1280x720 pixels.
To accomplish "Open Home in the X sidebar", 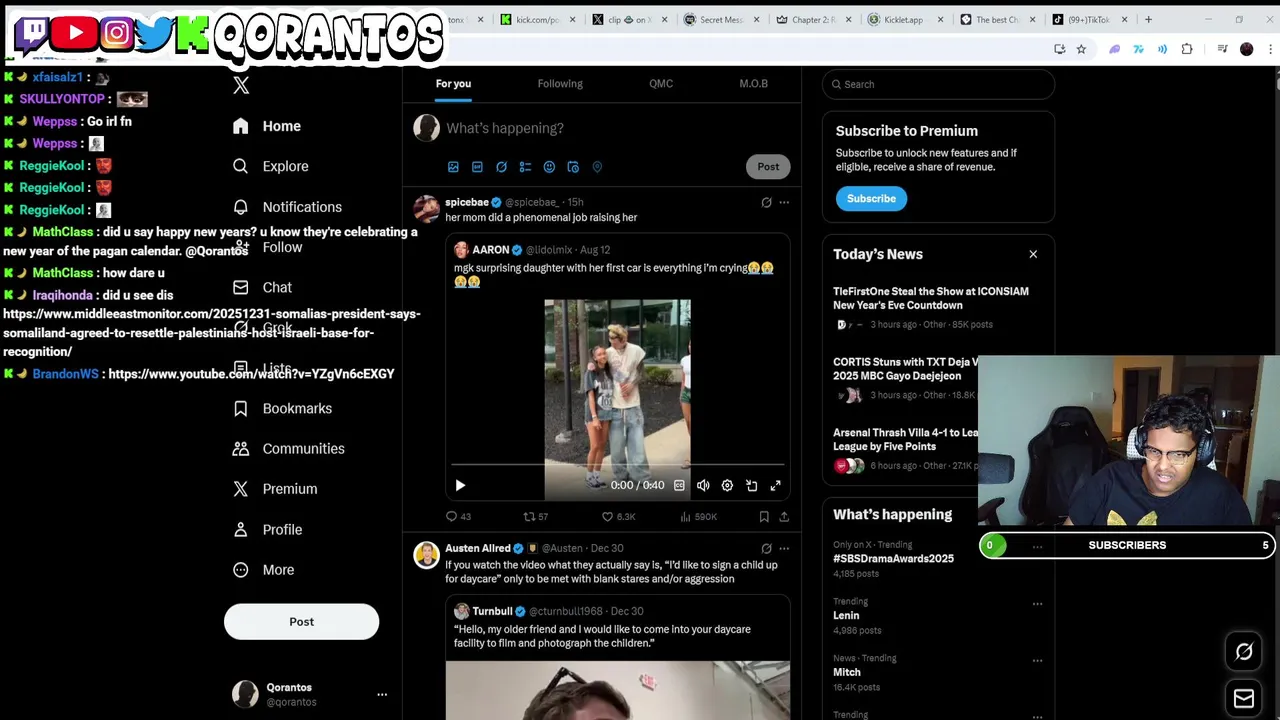I will click(267, 126).
